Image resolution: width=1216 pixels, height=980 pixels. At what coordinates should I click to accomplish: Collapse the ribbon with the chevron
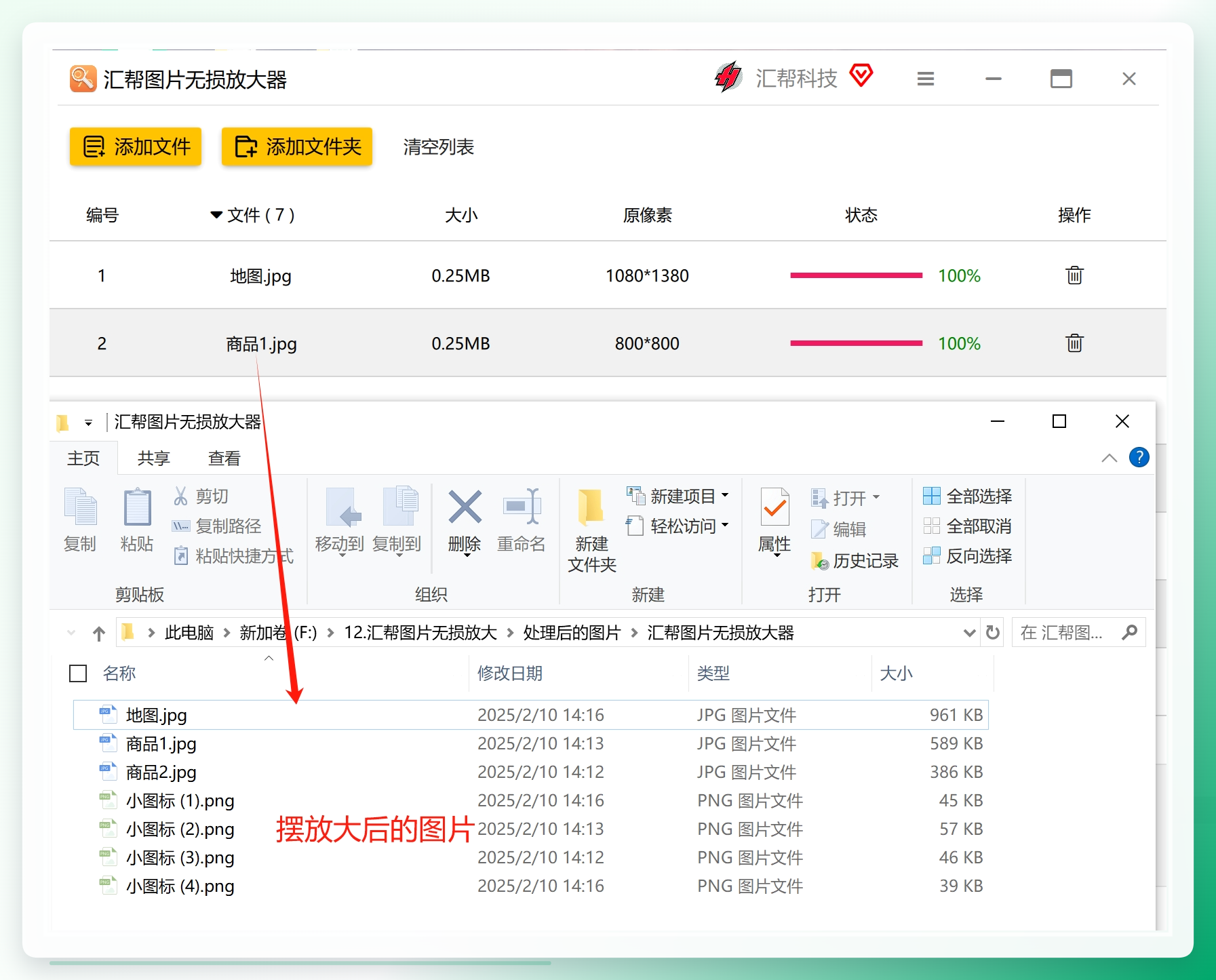[1110, 458]
